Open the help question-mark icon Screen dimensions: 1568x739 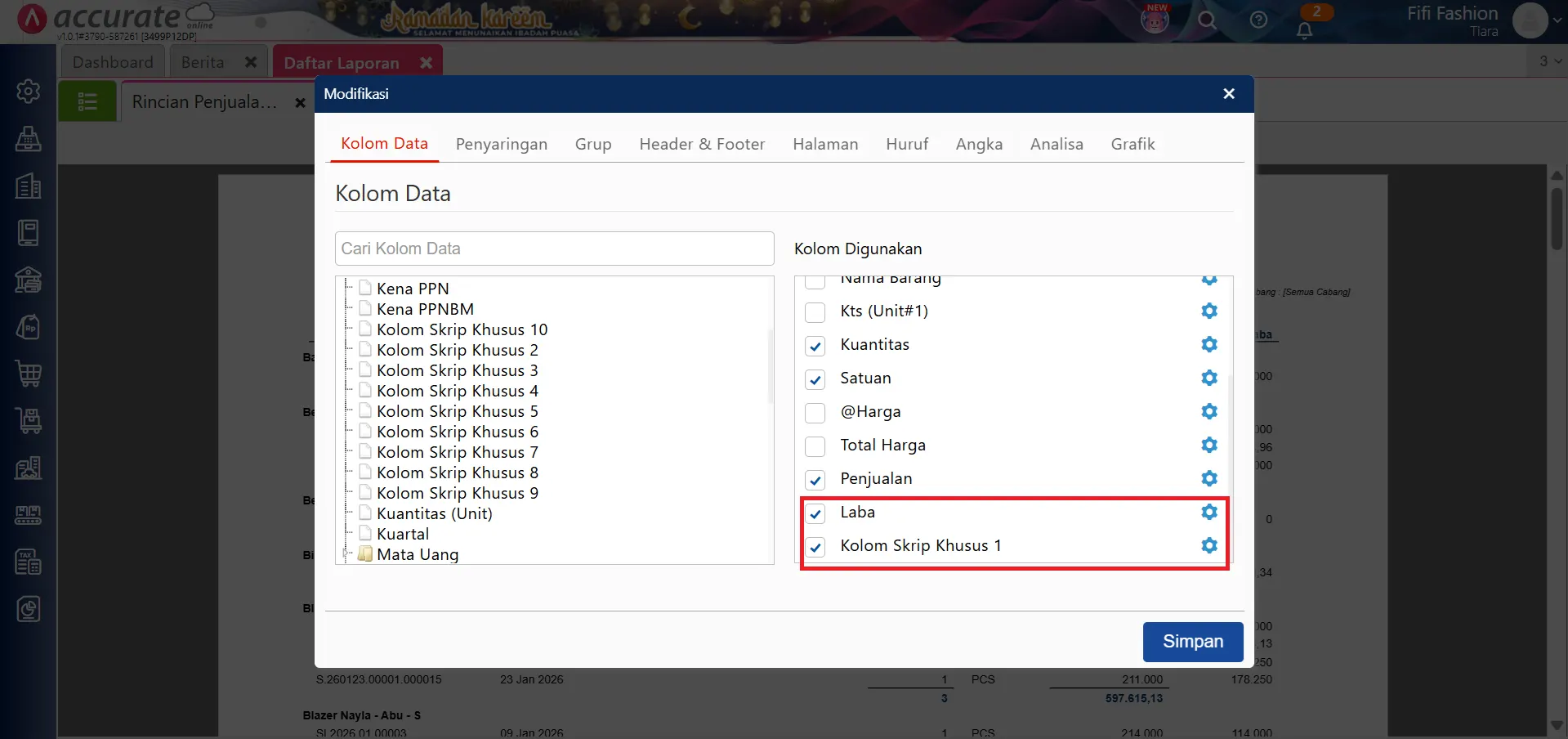pyautogui.click(x=1258, y=21)
